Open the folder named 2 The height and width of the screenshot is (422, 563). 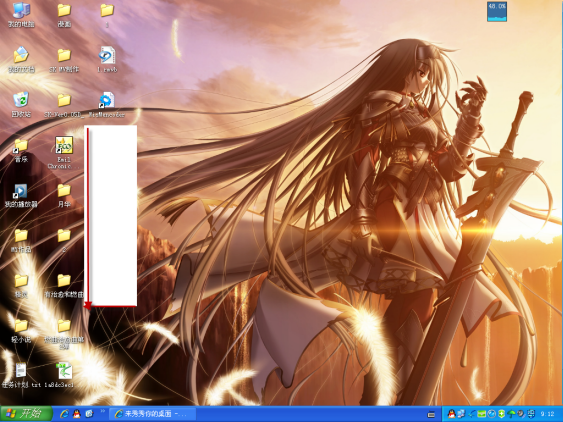point(64,241)
